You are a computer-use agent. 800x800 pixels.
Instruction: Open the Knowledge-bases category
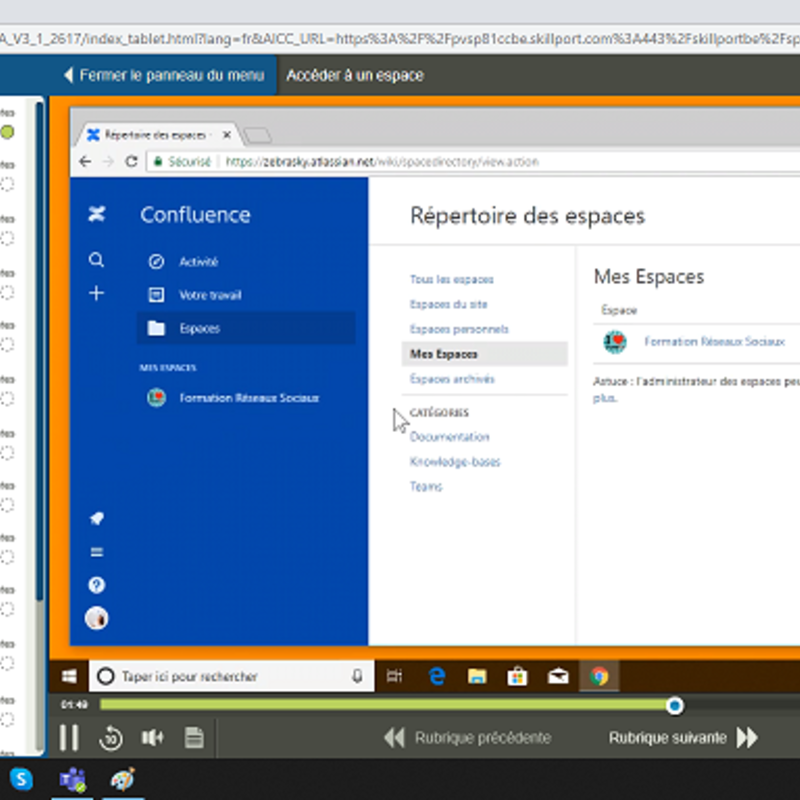tap(455, 462)
